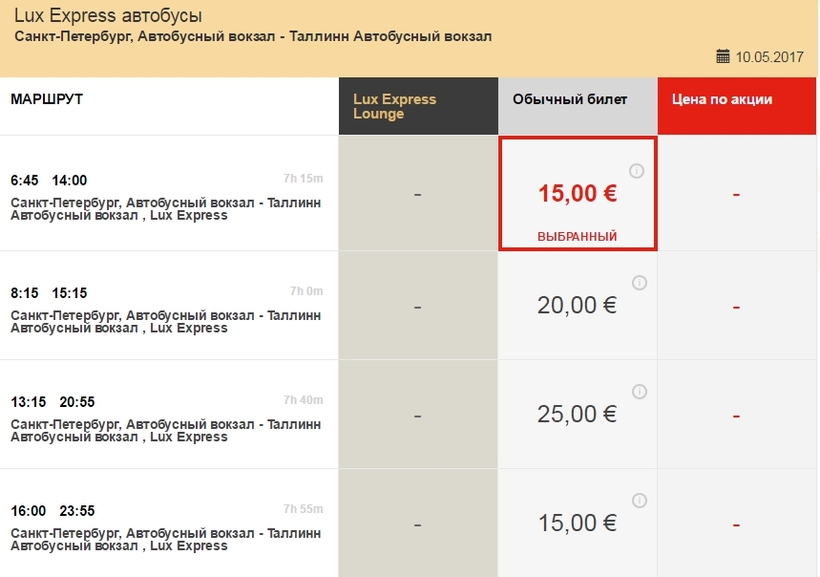Screen dimensions: 820x577
Task: Click the 8:15 15:15 departure times
Action: point(49,293)
